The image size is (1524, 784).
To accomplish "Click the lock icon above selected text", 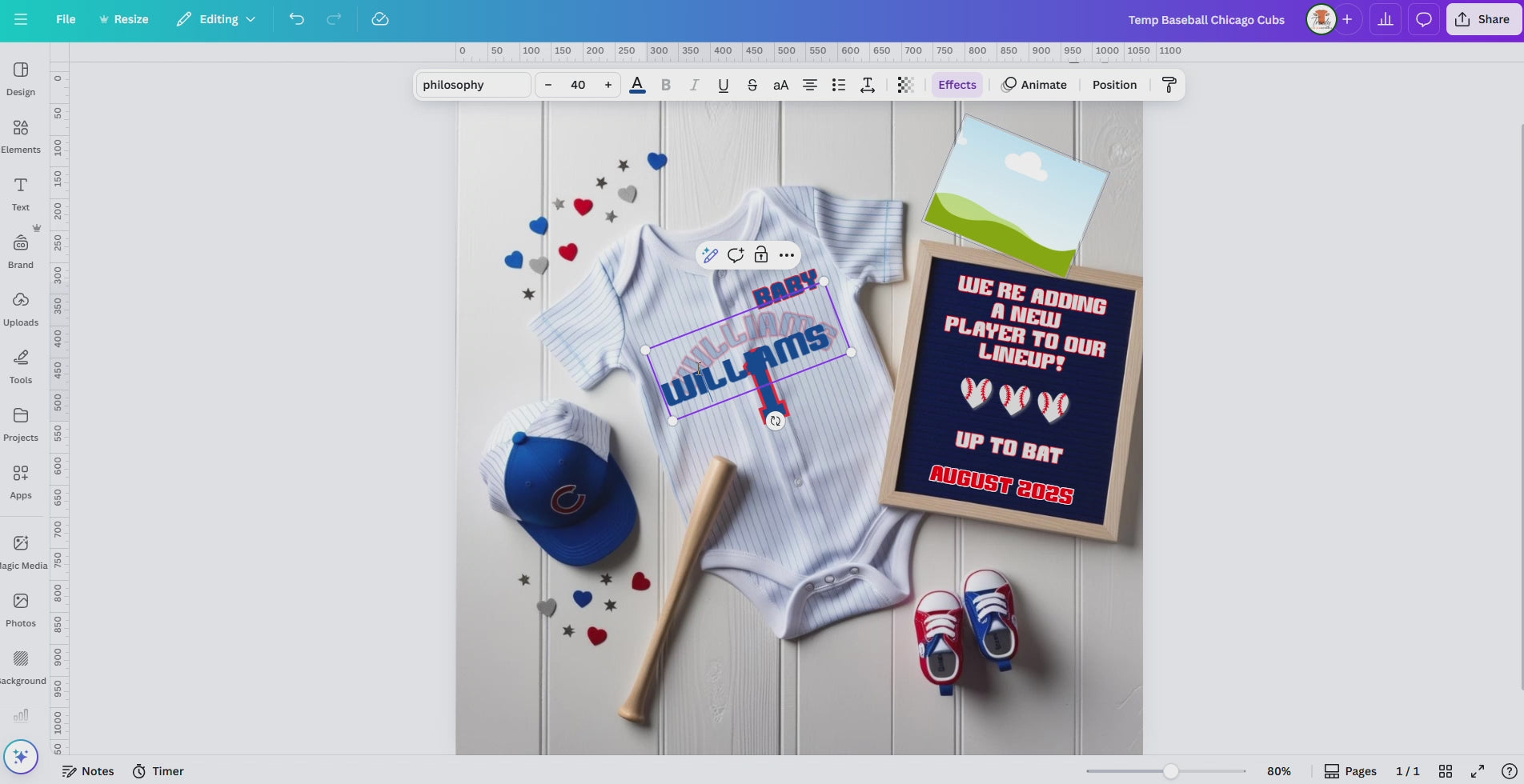I will [761, 255].
